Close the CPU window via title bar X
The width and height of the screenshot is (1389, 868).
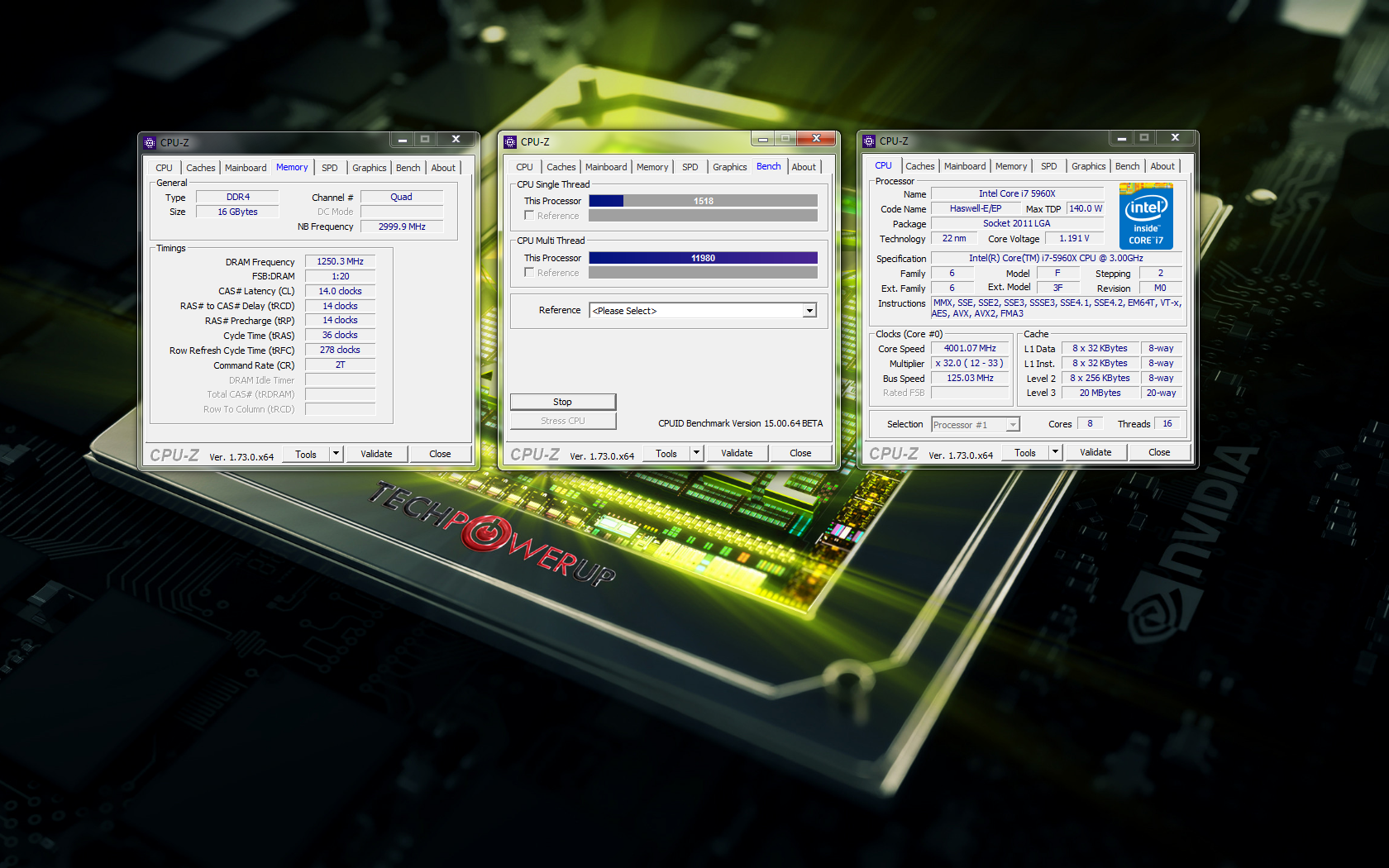click(1175, 137)
